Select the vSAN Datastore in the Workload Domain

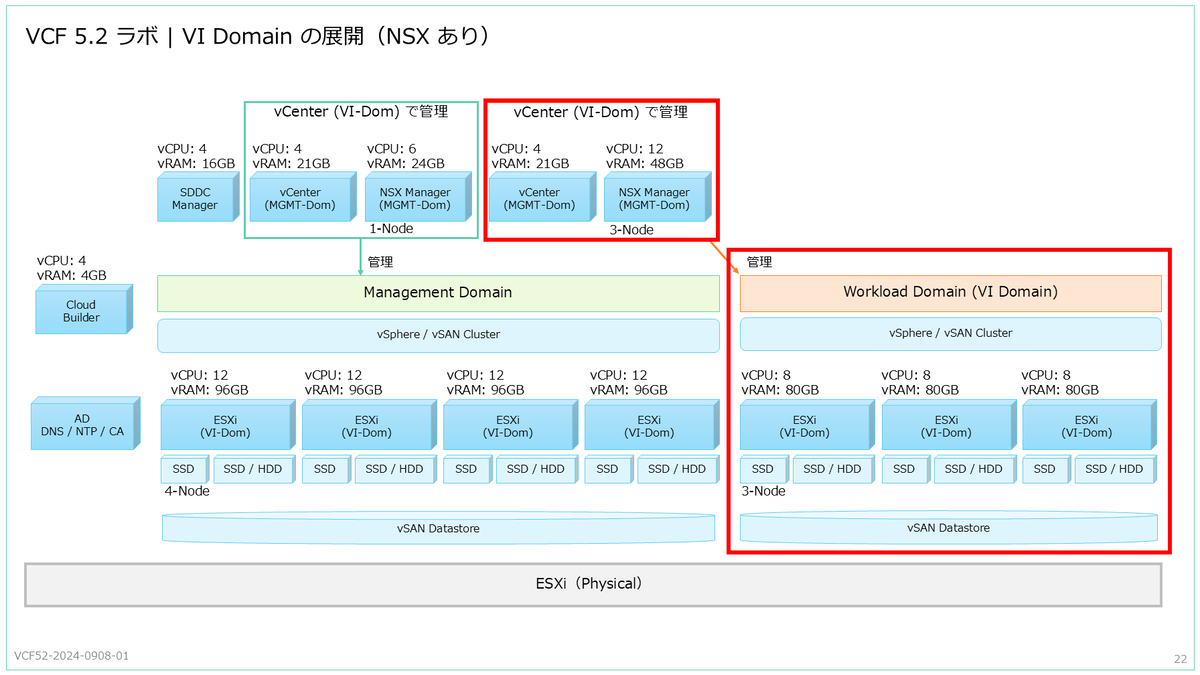click(x=948, y=527)
